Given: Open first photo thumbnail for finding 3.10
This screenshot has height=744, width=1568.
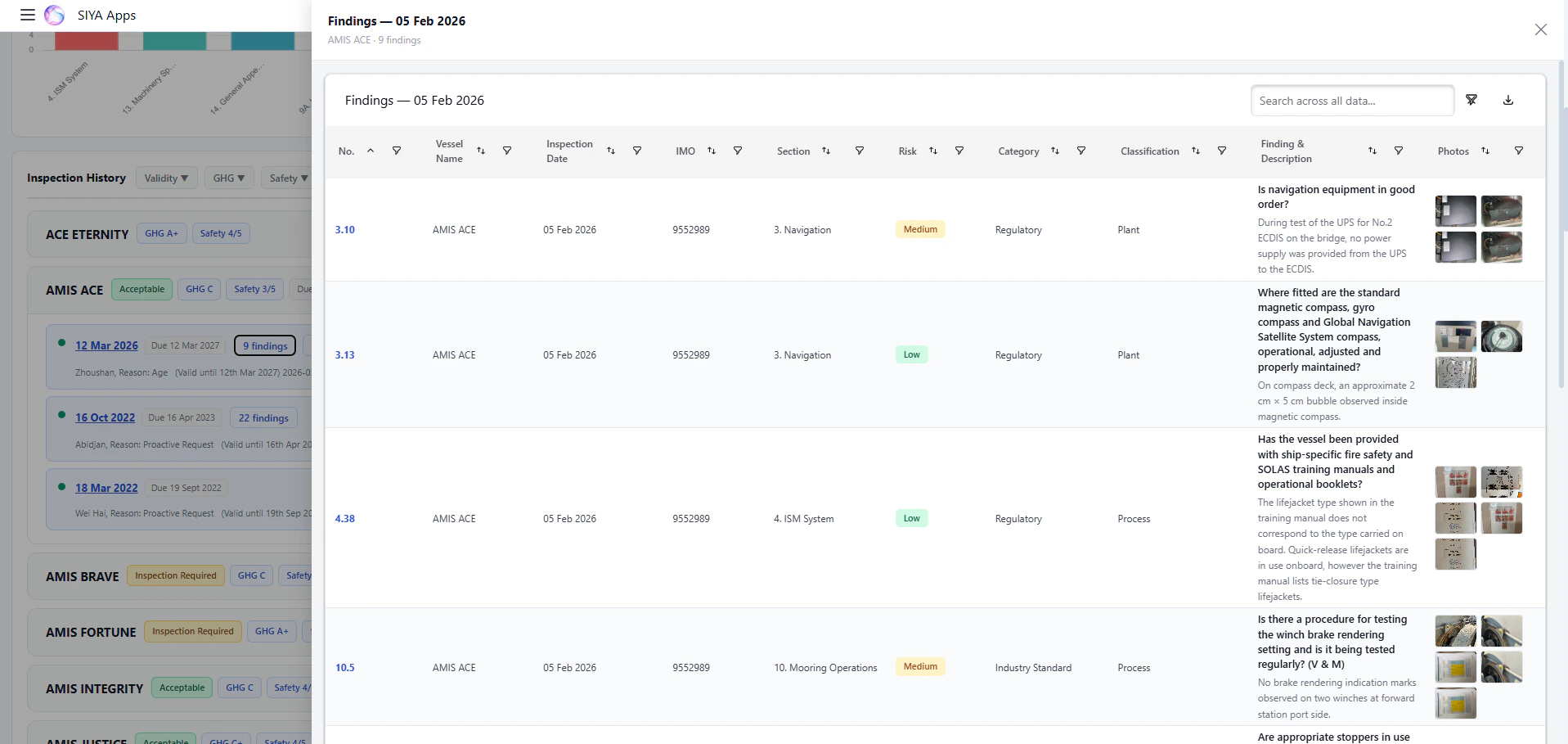Looking at the screenshot, I should pyautogui.click(x=1456, y=211).
